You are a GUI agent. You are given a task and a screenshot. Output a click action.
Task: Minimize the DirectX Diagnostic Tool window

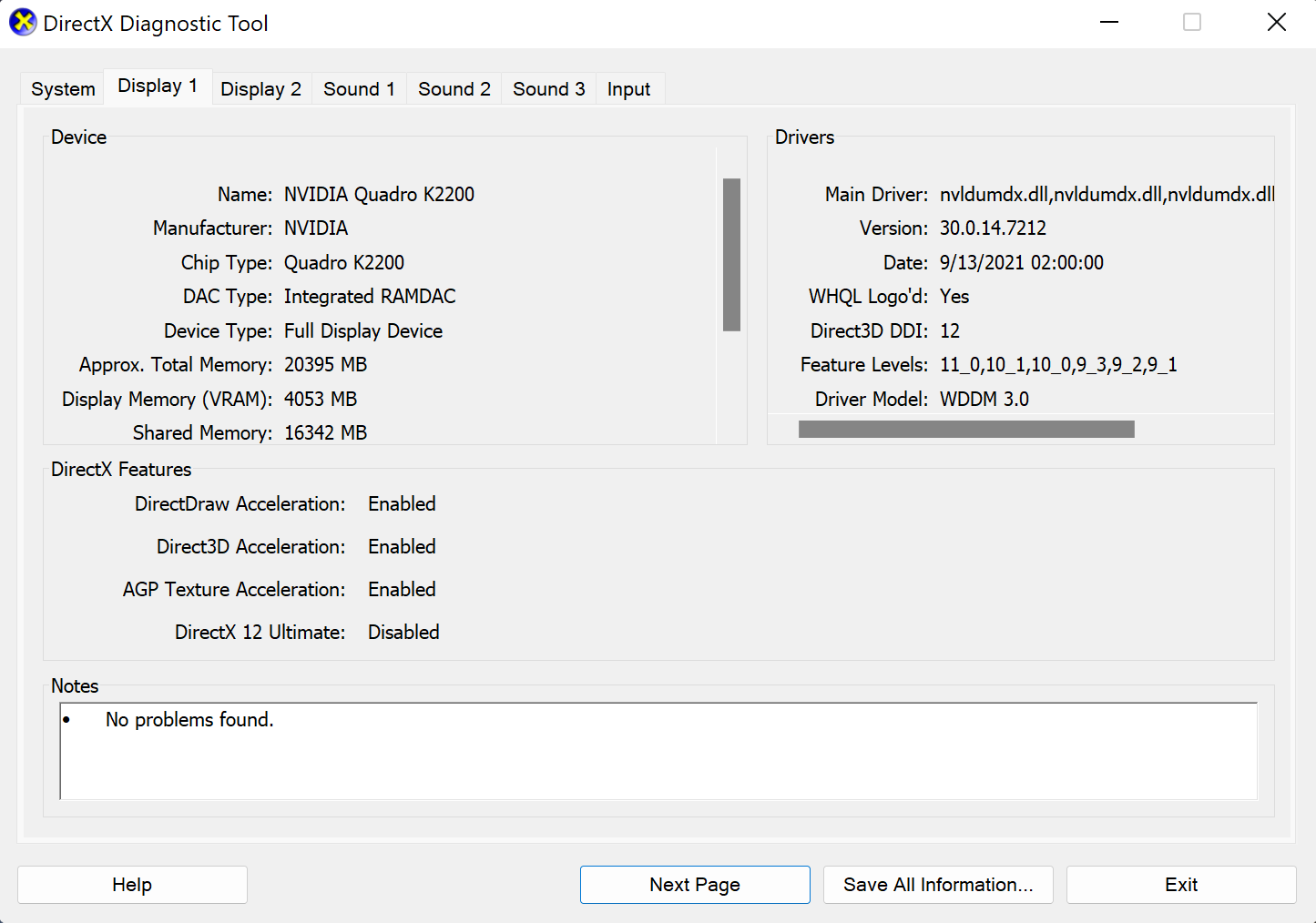pos(1108,23)
